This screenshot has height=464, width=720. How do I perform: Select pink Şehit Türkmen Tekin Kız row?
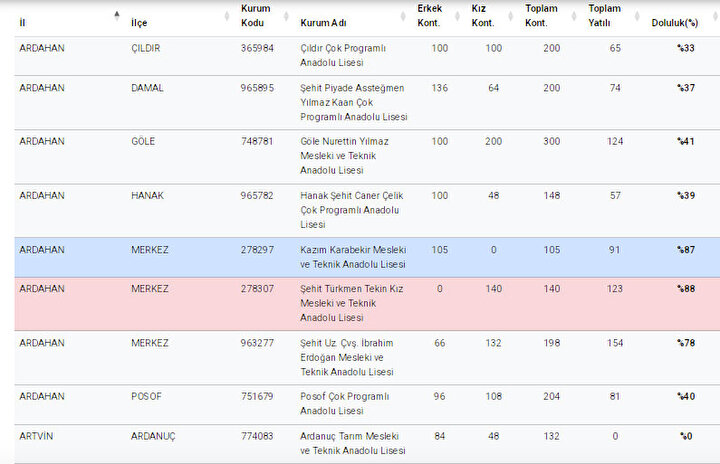click(x=367, y=304)
